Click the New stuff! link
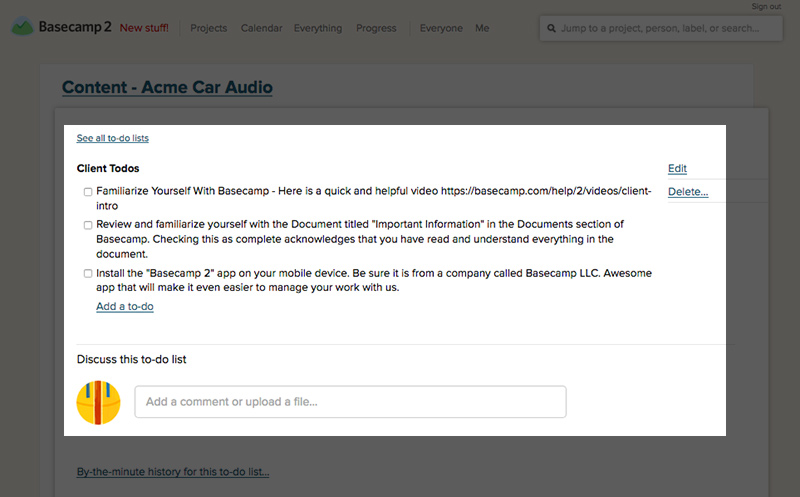Image resolution: width=800 pixels, height=497 pixels. [144, 28]
